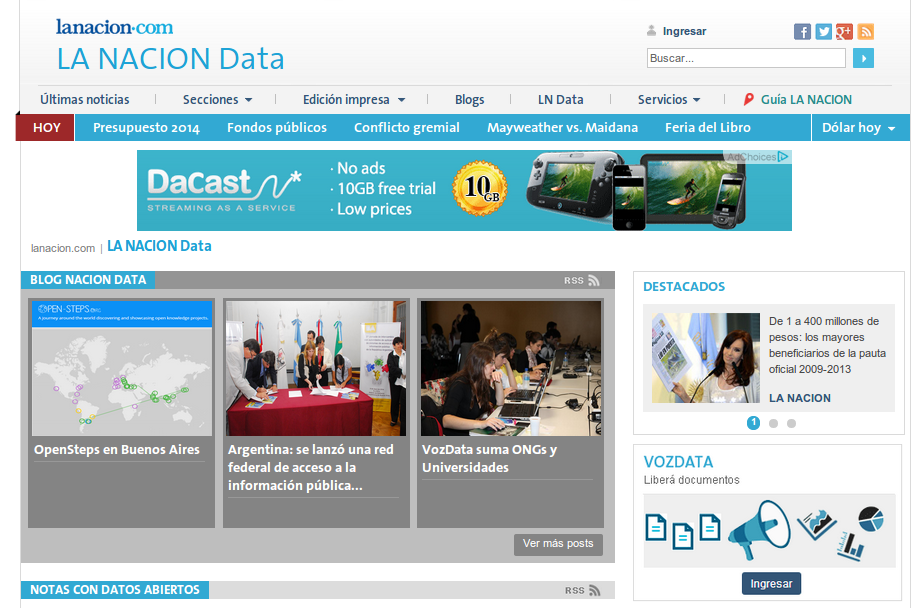This screenshot has width=918, height=608.
Task: Open the Blogs menu item
Action: tap(470, 99)
